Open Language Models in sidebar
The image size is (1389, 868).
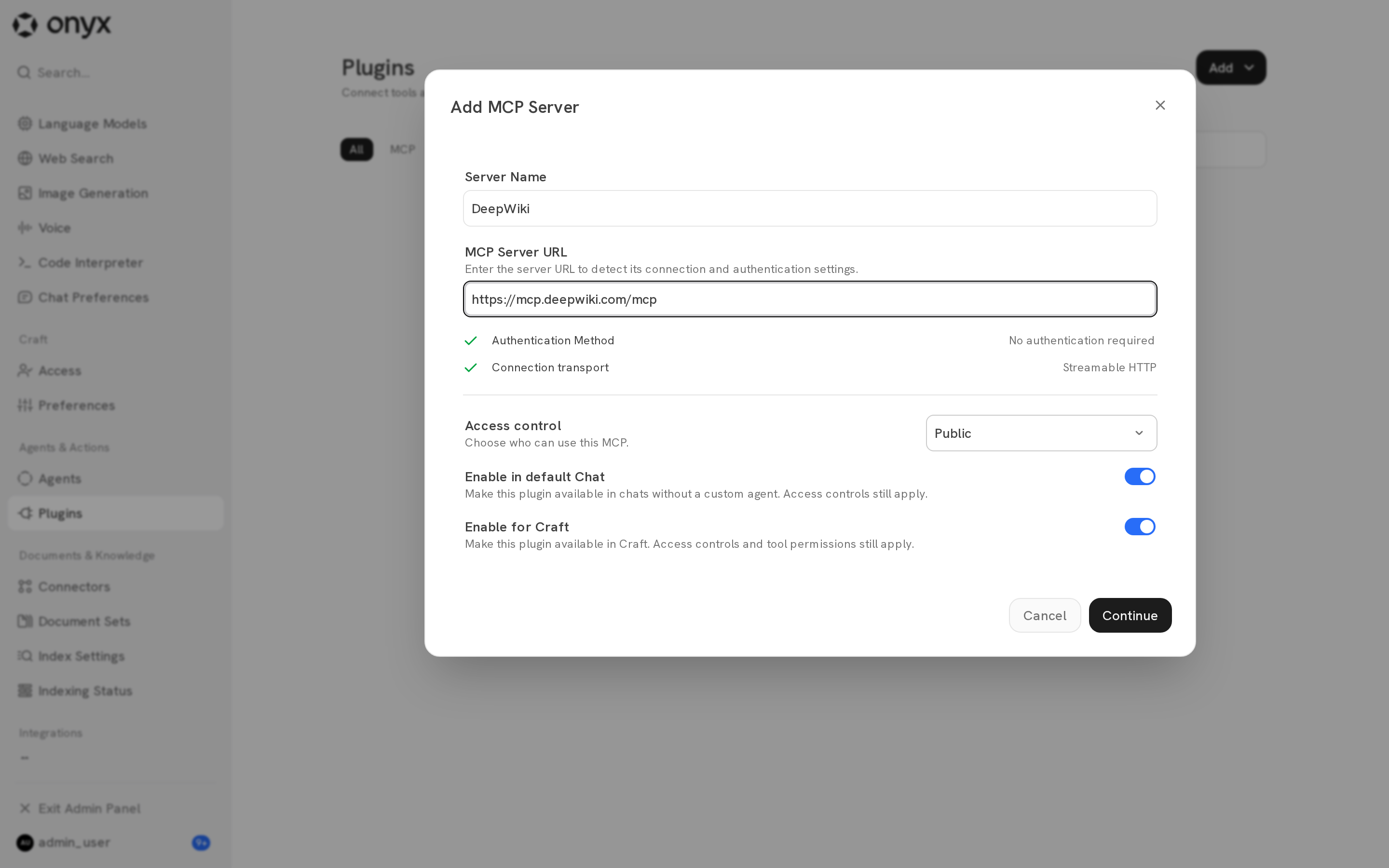coord(115,123)
